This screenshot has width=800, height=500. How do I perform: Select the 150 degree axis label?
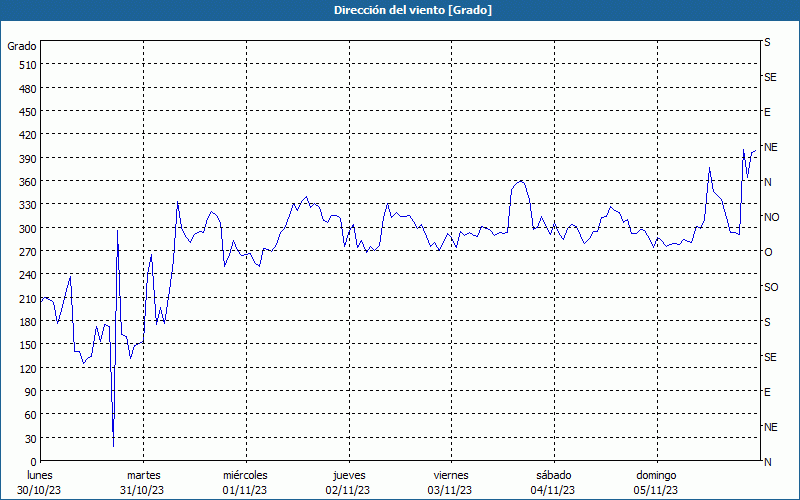coord(28,345)
